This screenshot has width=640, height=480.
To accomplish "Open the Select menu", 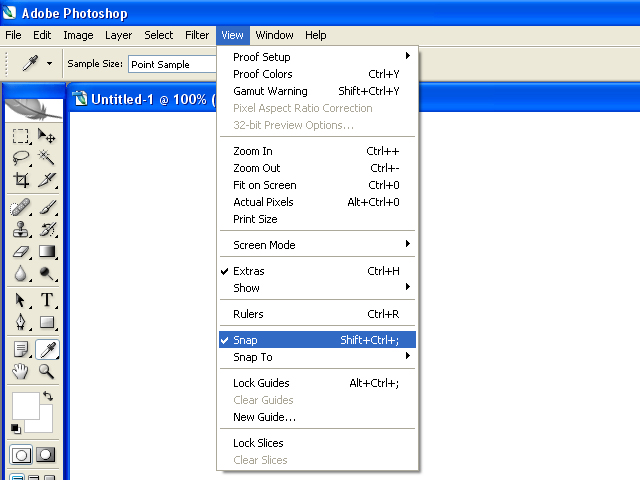I will click(x=158, y=35).
